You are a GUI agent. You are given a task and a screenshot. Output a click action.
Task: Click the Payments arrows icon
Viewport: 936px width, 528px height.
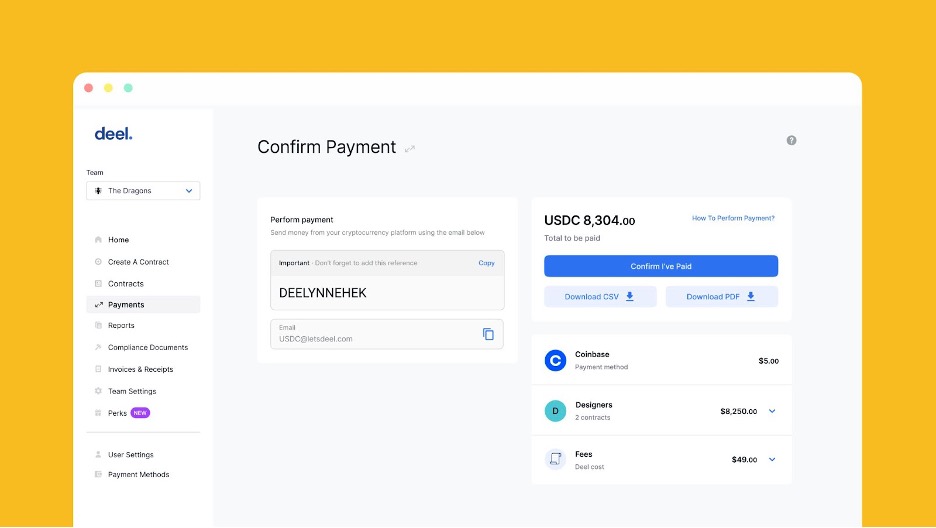[x=98, y=305]
